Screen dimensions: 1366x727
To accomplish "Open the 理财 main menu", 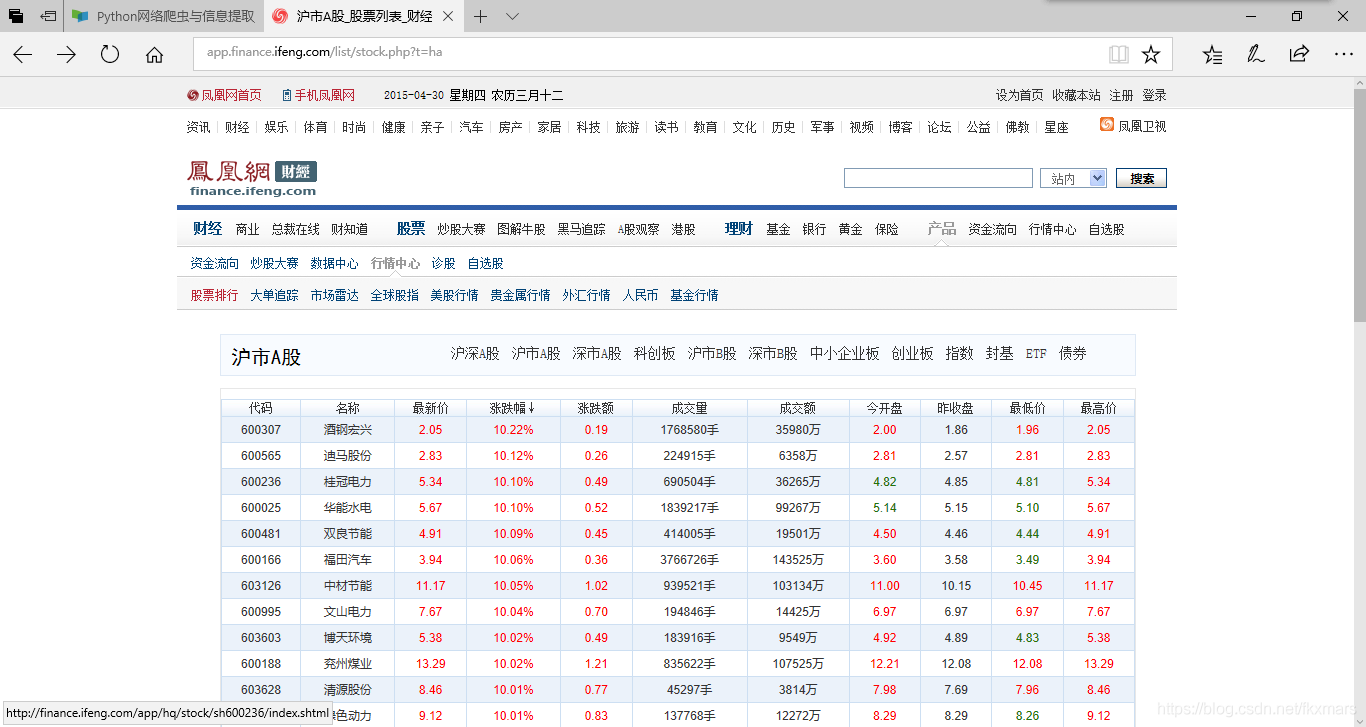I will click(x=739, y=228).
